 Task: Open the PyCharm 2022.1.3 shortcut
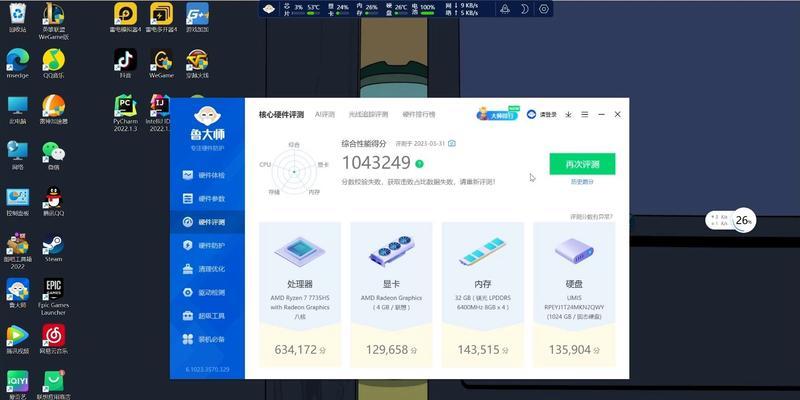coord(125,113)
